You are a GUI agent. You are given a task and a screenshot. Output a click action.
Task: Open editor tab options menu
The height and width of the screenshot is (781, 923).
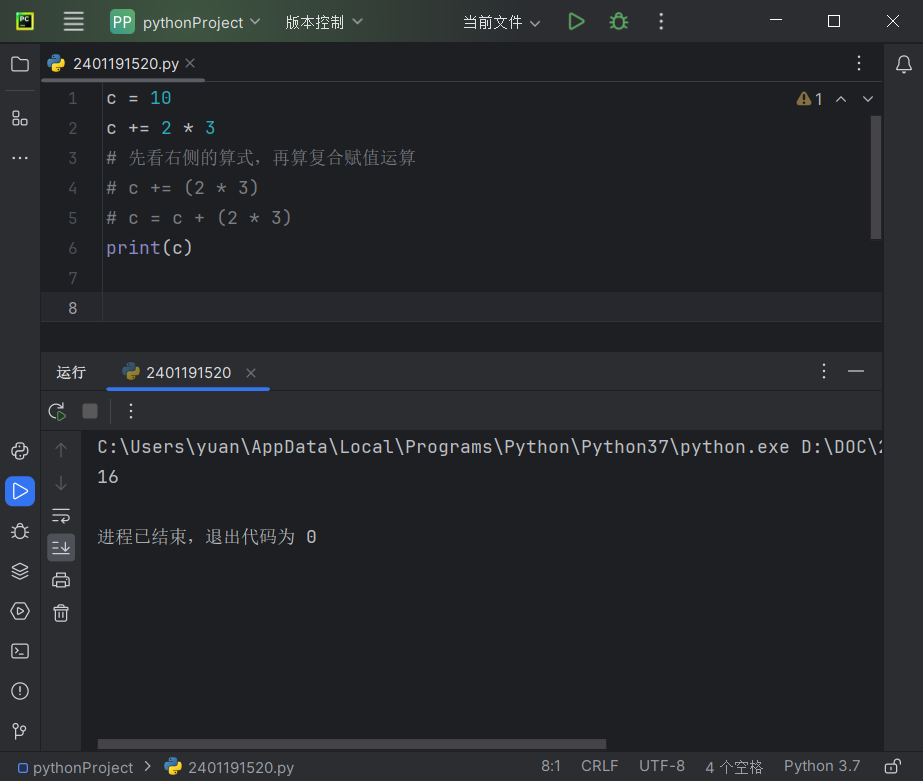point(859,63)
